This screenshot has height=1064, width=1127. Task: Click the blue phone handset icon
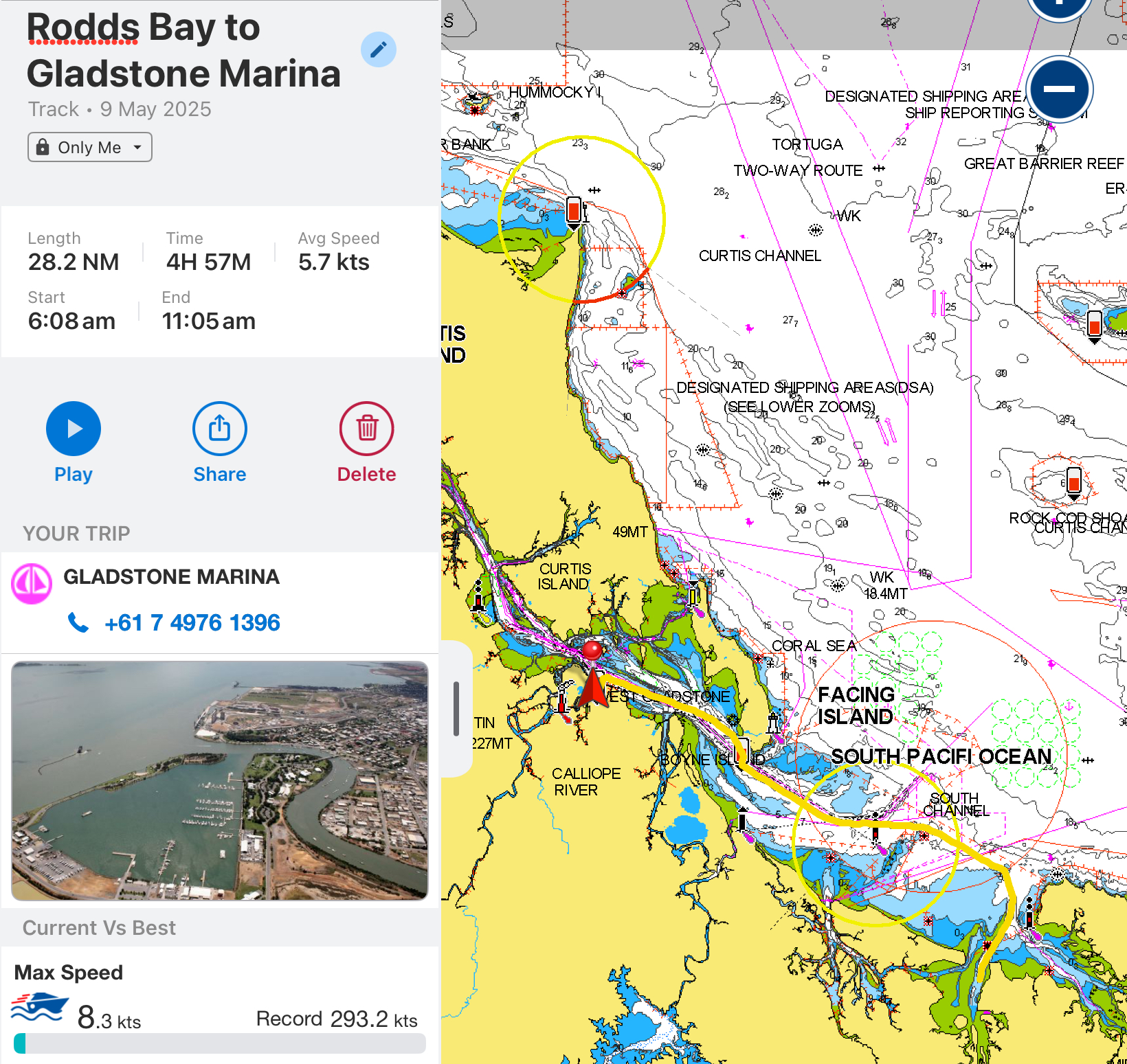point(78,622)
